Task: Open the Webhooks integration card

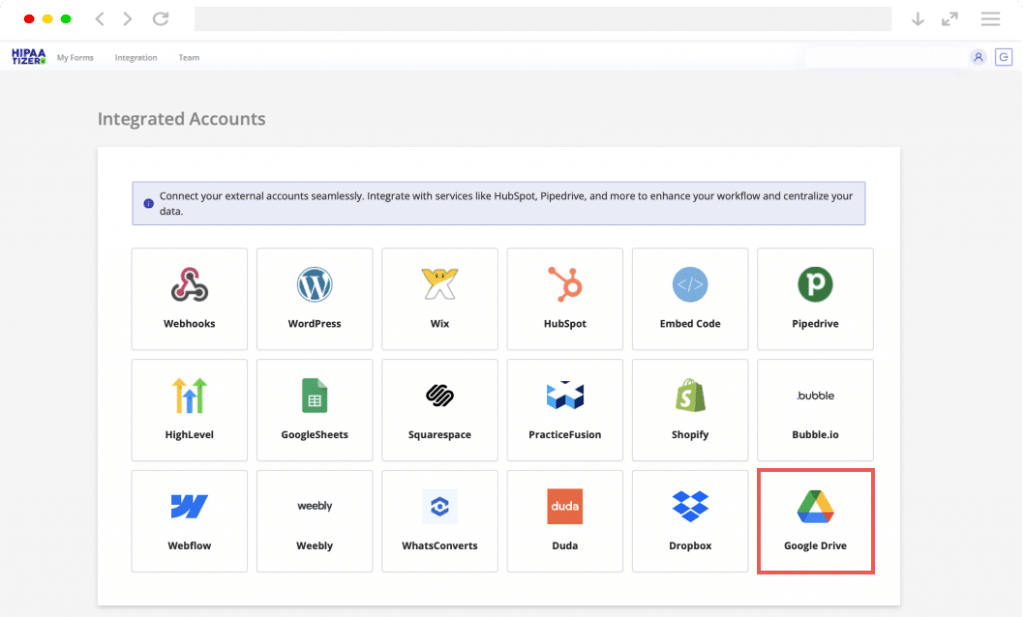Action: [189, 299]
